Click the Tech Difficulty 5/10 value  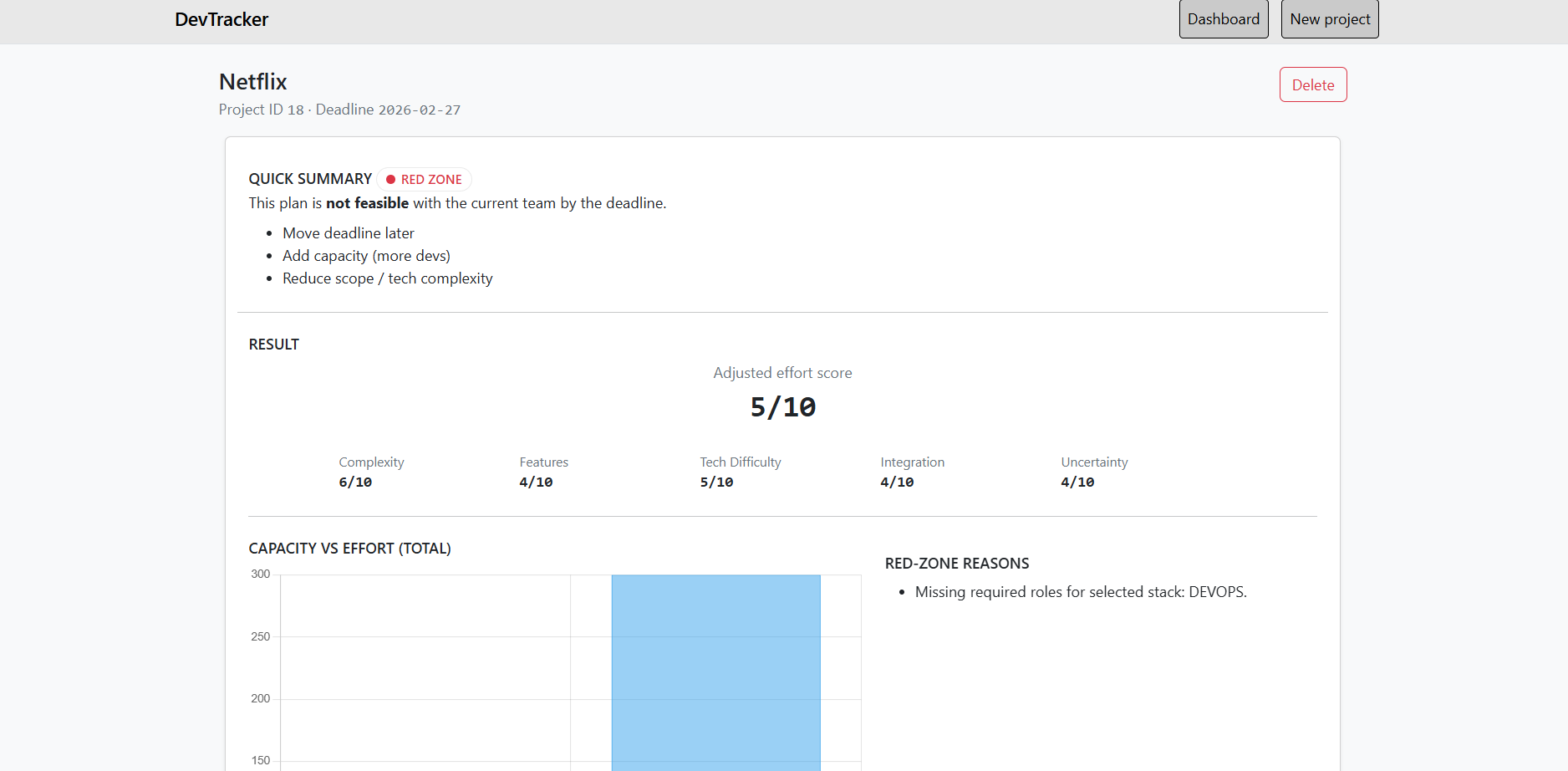point(716,483)
